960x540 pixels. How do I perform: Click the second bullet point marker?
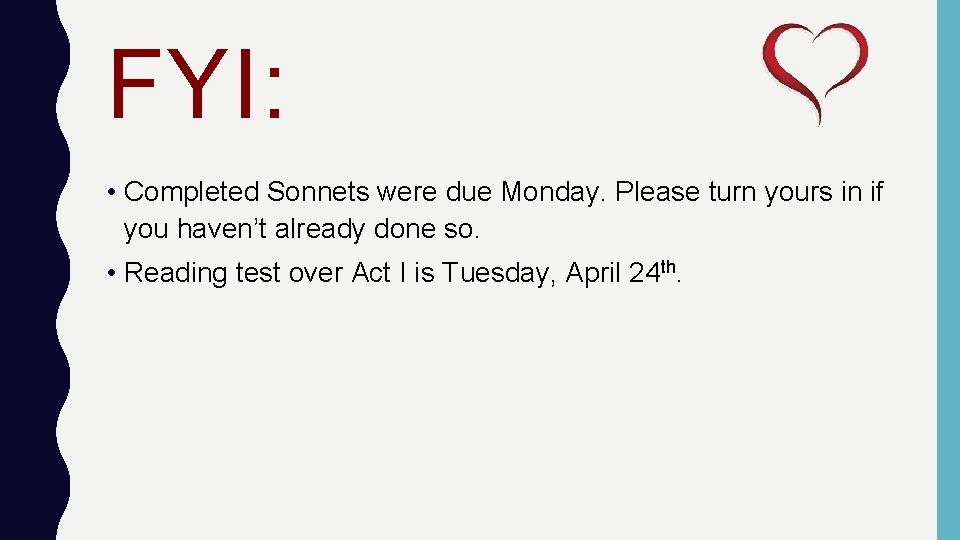pyautogui.click(x=111, y=273)
